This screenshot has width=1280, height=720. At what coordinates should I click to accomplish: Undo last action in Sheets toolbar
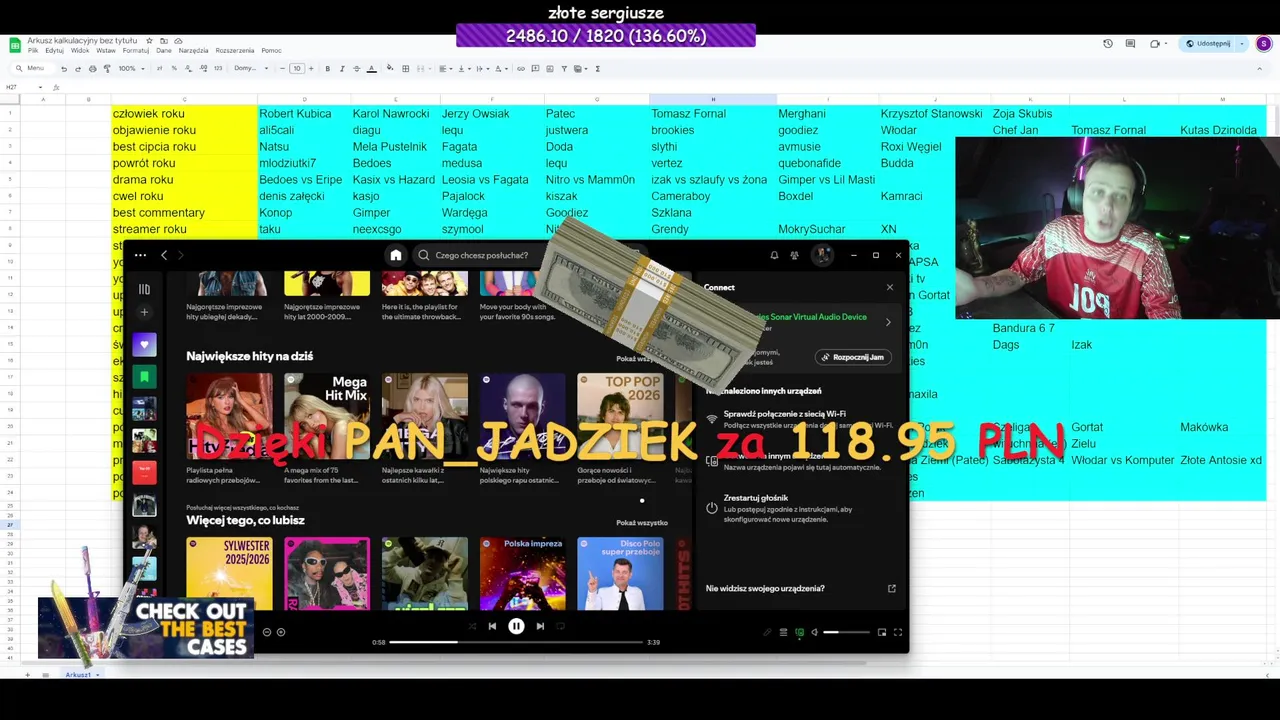64,69
